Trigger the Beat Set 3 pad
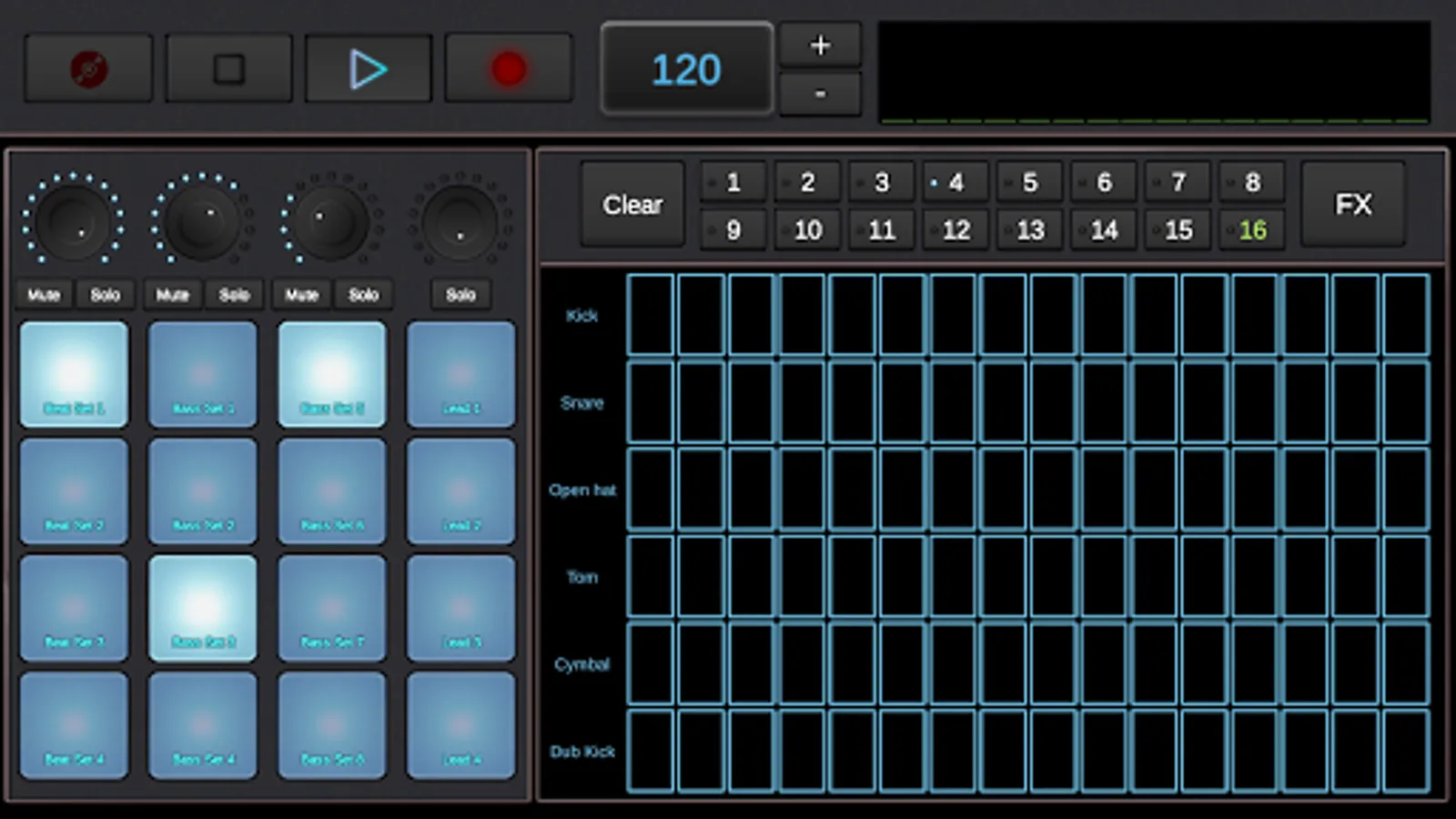The image size is (1456, 819). [x=74, y=608]
